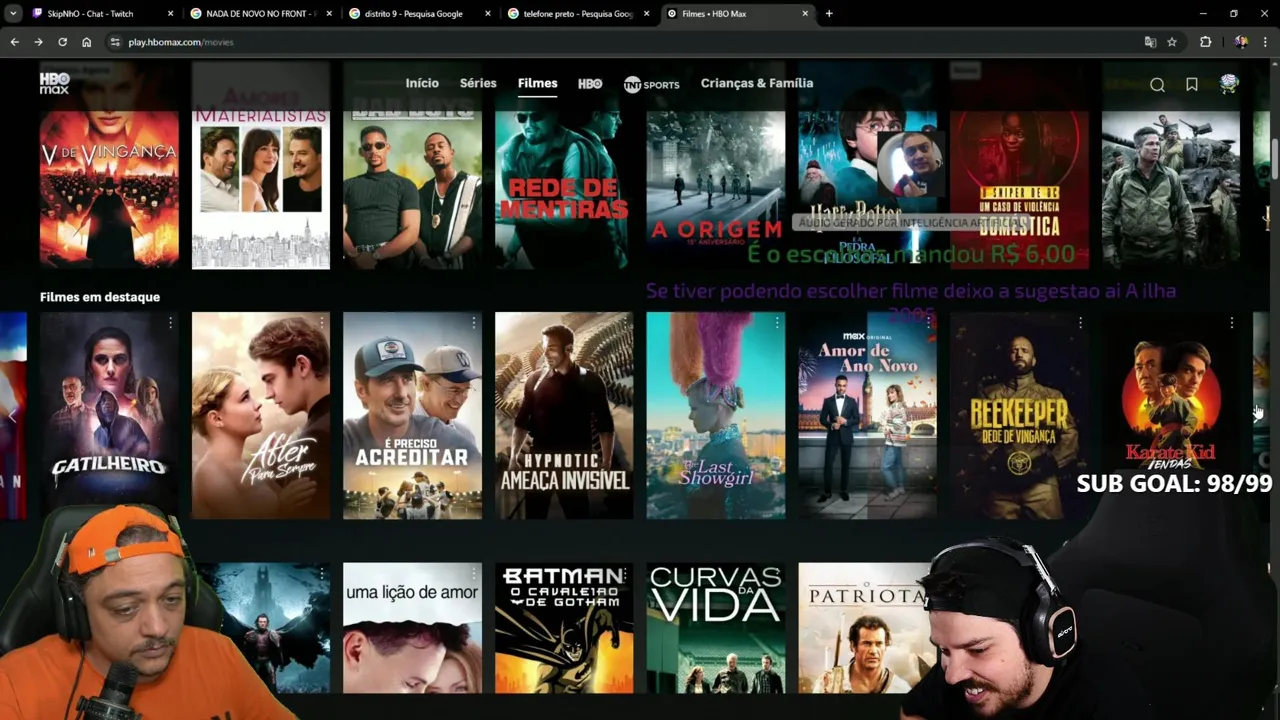Viewport: 1280px width, 720px height.
Task: Open the profile avatar menu
Action: (x=1229, y=84)
